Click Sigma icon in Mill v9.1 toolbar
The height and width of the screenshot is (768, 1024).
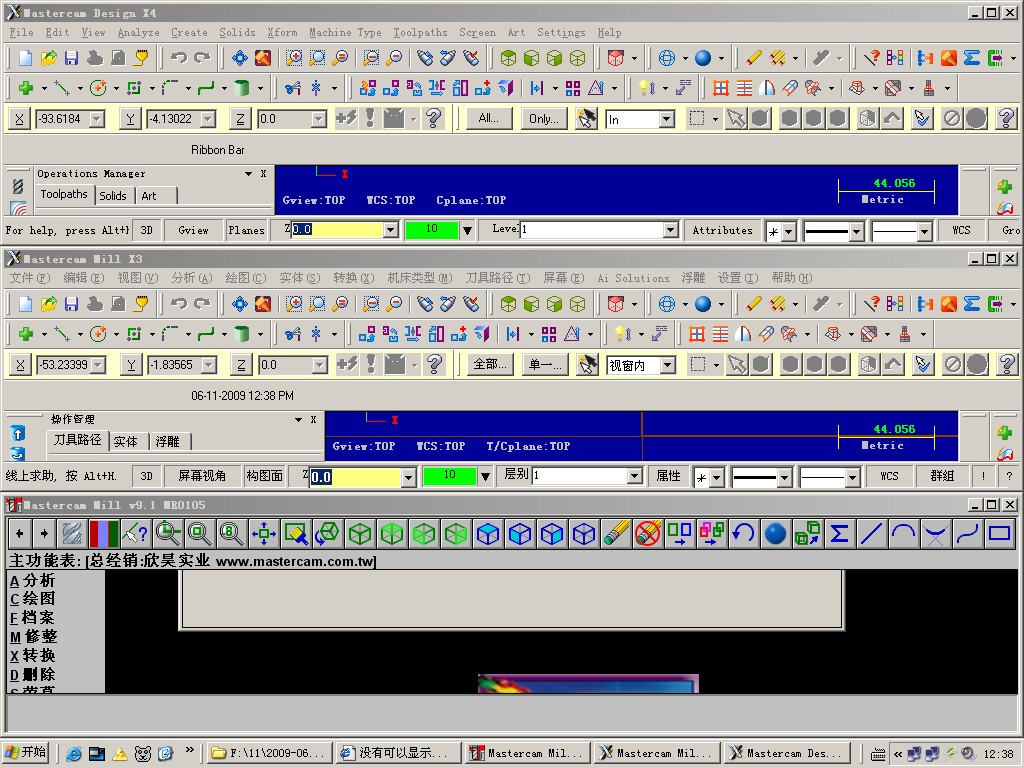coord(839,534)
